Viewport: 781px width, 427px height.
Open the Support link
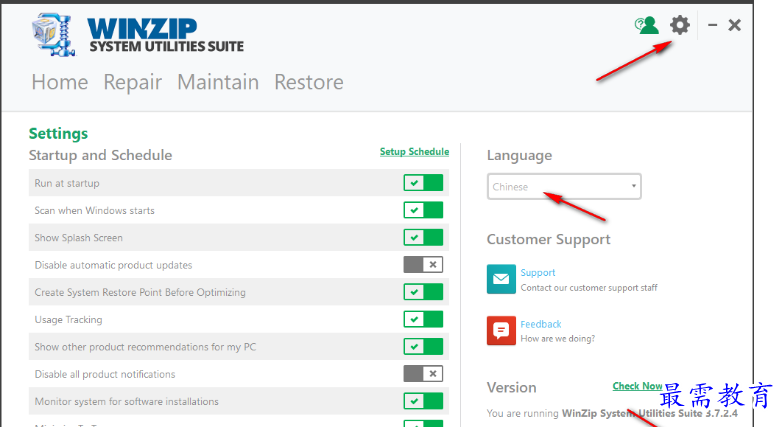click(x=537, y=273)
